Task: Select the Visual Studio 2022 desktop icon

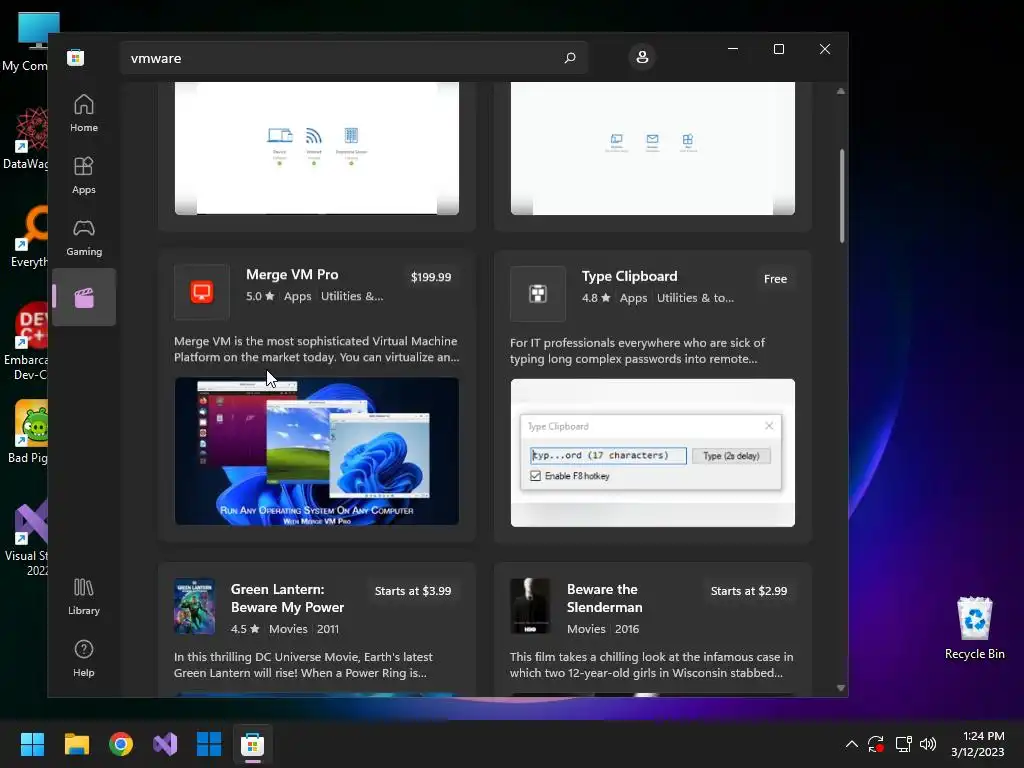Action: (26, 539)
